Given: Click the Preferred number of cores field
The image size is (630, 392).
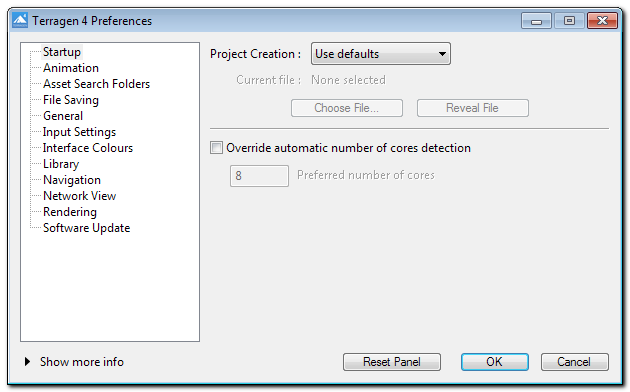Looking at the screenshot, I should click(259, 176).
